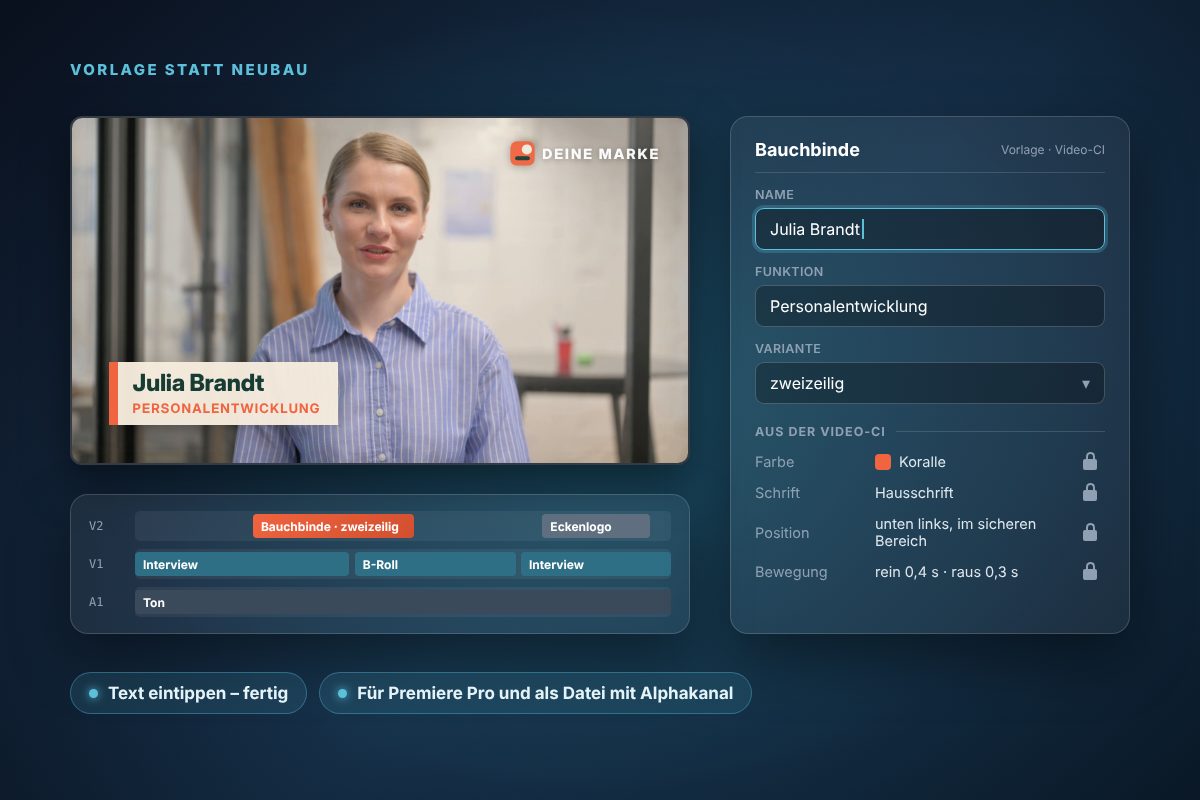The width and height of the screenshot is (1200, 800).
Task: Click the Für Premiere Pro und Alphakanal pill
Action: point(535,693)
